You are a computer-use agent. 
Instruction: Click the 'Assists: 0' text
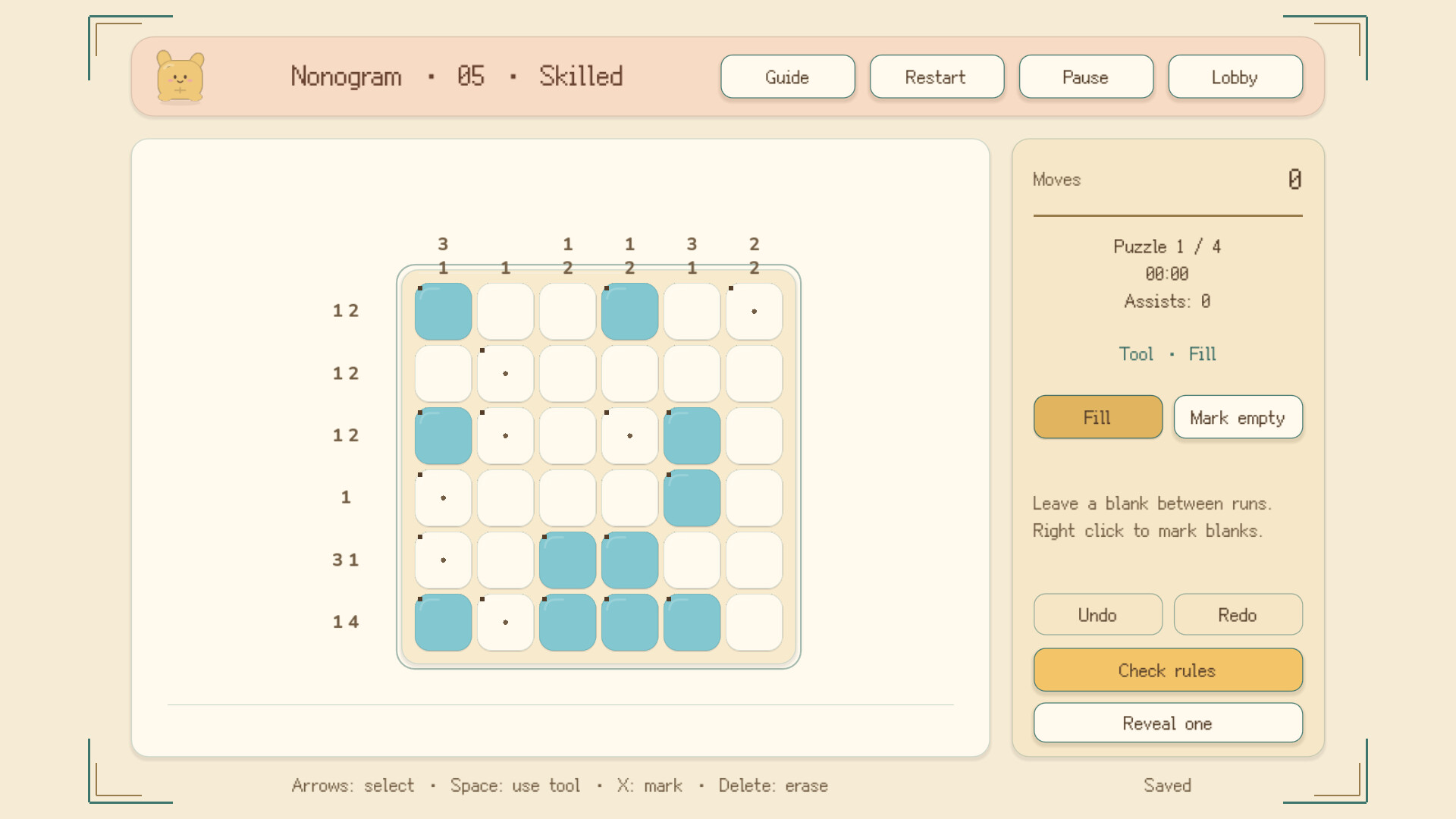pyautogui.click(x=1167, y=301)
